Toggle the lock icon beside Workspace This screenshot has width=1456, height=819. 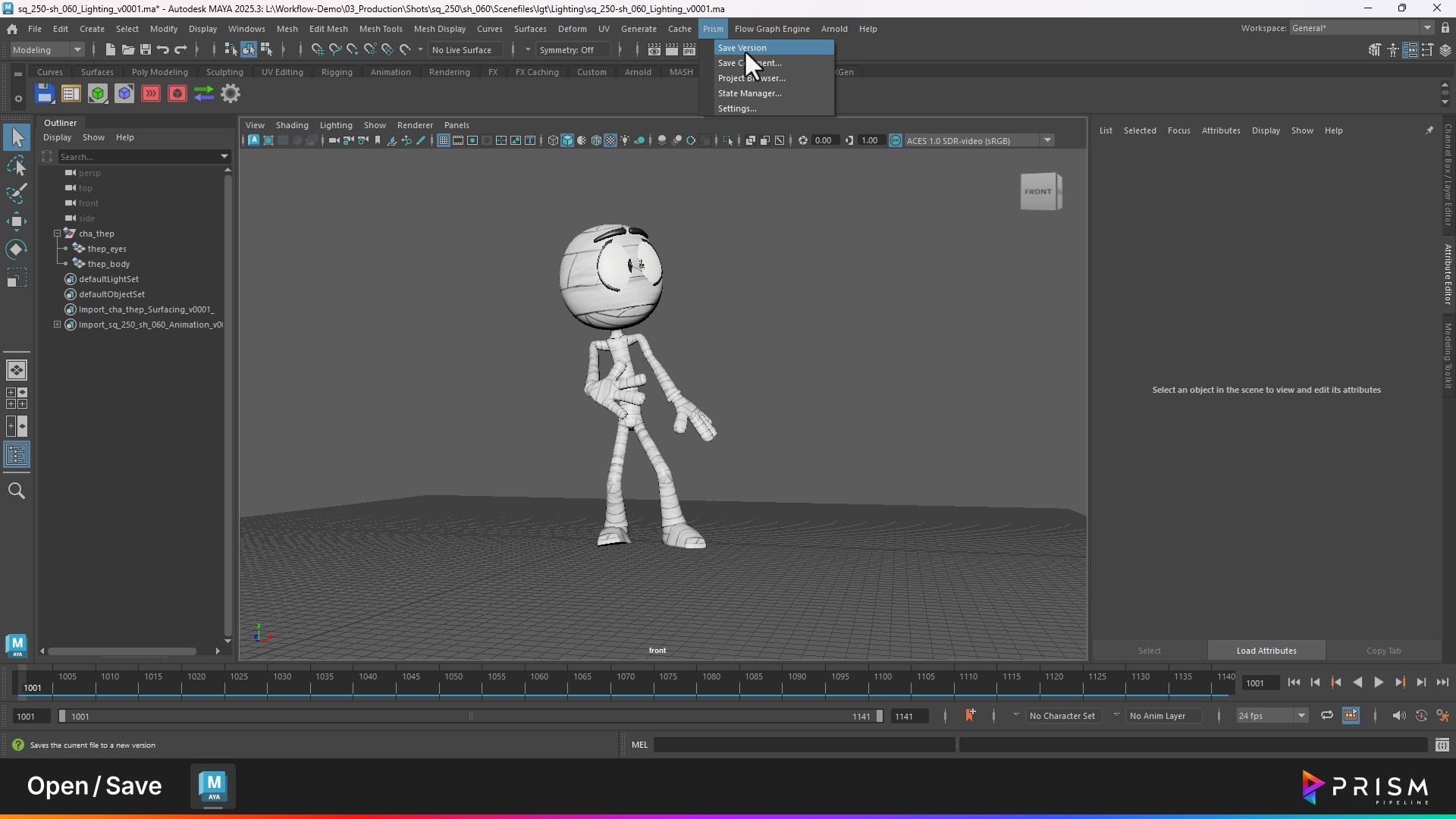click(x=1445, y=28)
